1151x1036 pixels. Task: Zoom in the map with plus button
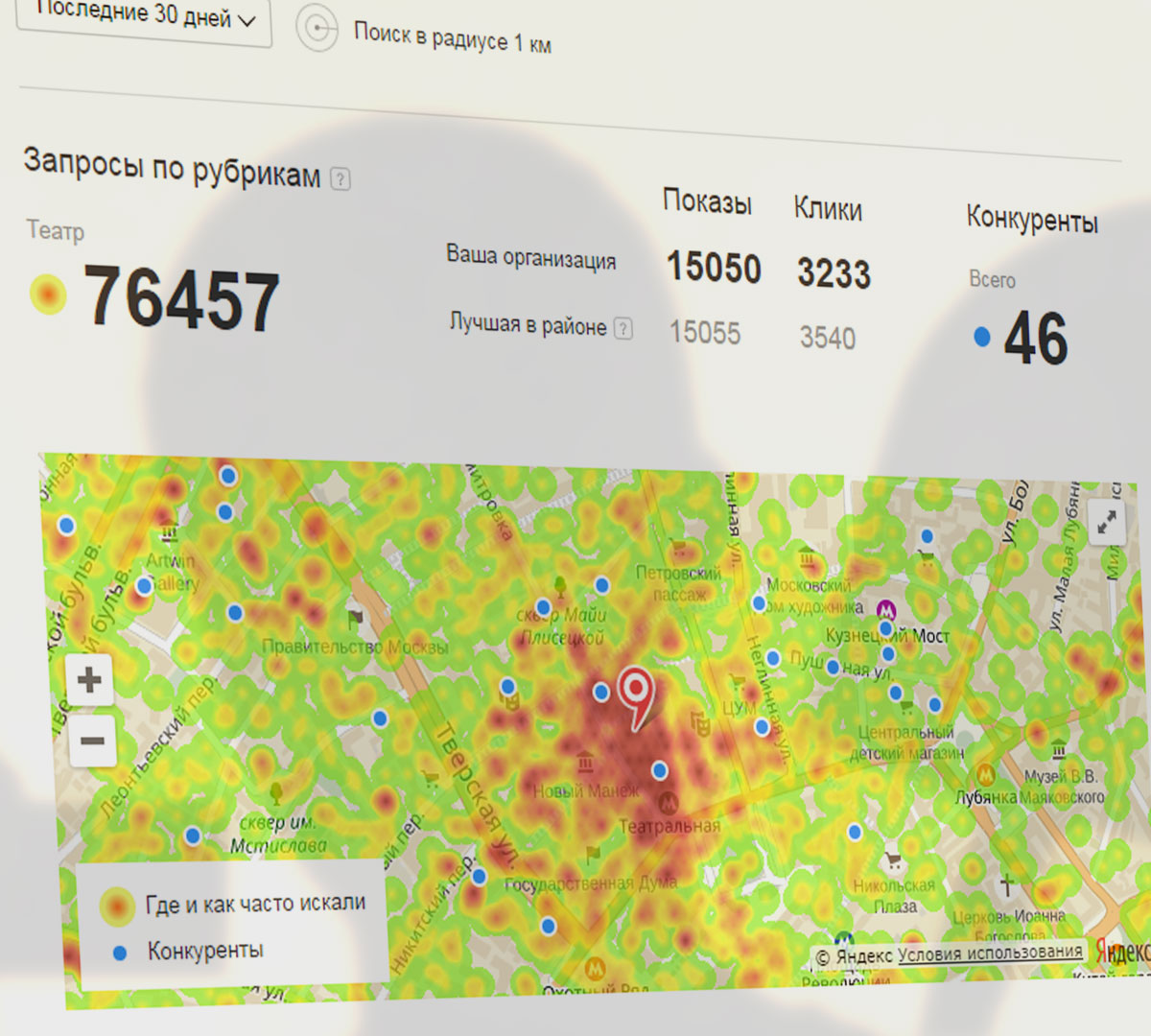pos(90,680)
